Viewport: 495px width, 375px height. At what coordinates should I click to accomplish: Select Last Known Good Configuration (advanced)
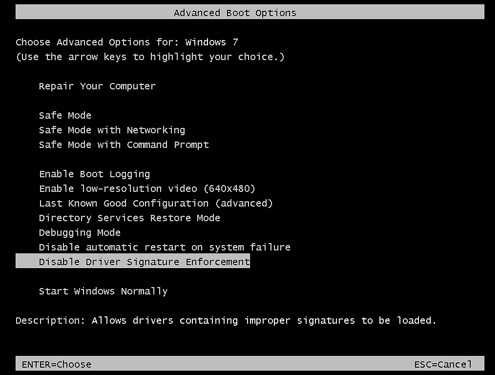(x=156, y=203)
